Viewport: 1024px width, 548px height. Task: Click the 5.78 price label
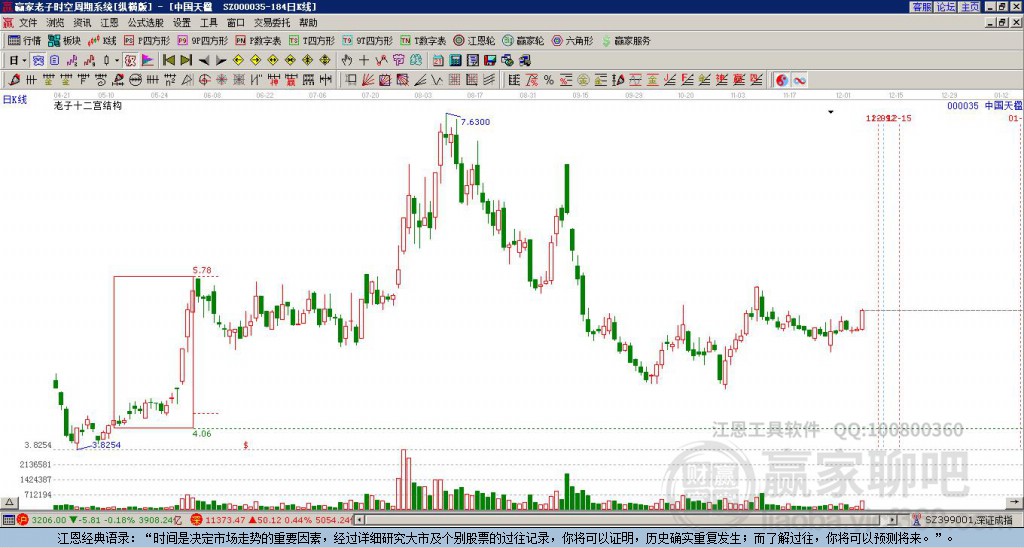(x=202, y=270)
